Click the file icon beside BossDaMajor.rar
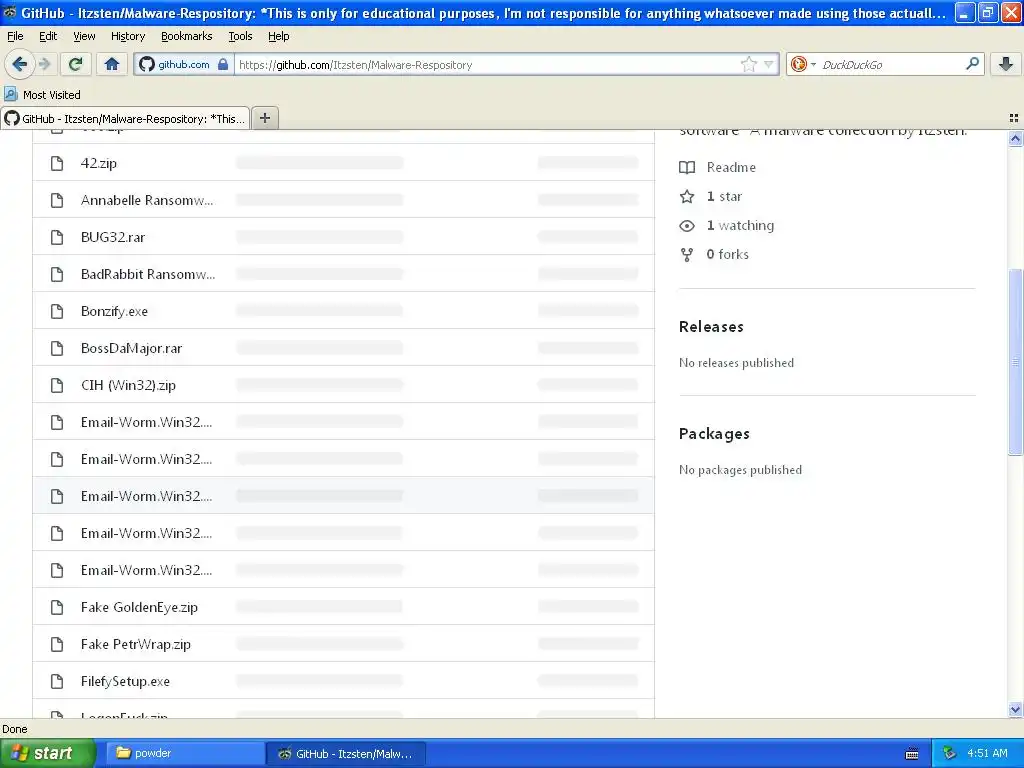The image size is (1024, 768). [57, 348]
